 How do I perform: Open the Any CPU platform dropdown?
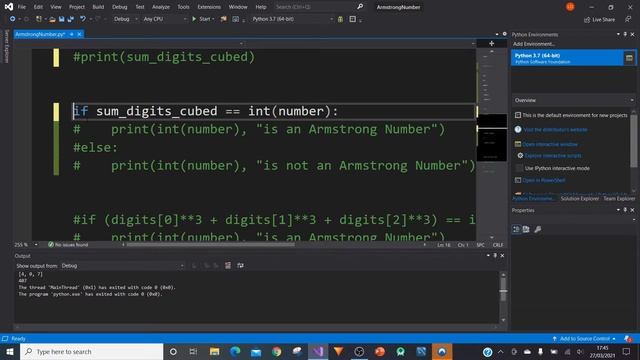coord(165,19)
